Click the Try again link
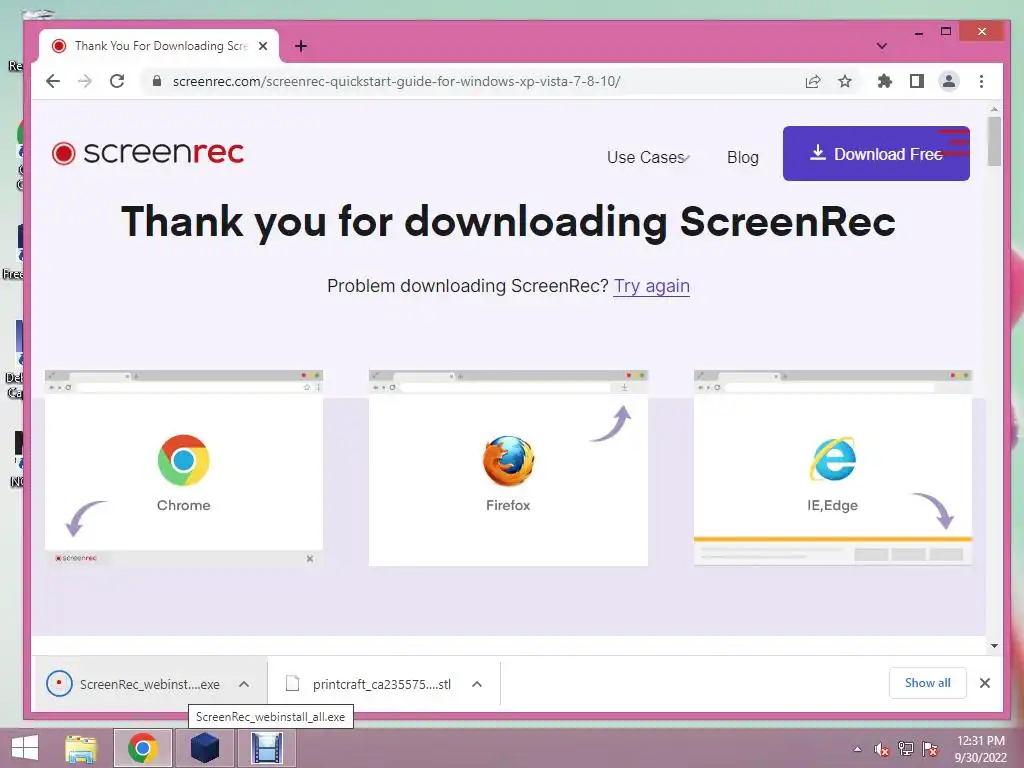This screenshot has width=1024, height=768. click(x=652, y=286)
